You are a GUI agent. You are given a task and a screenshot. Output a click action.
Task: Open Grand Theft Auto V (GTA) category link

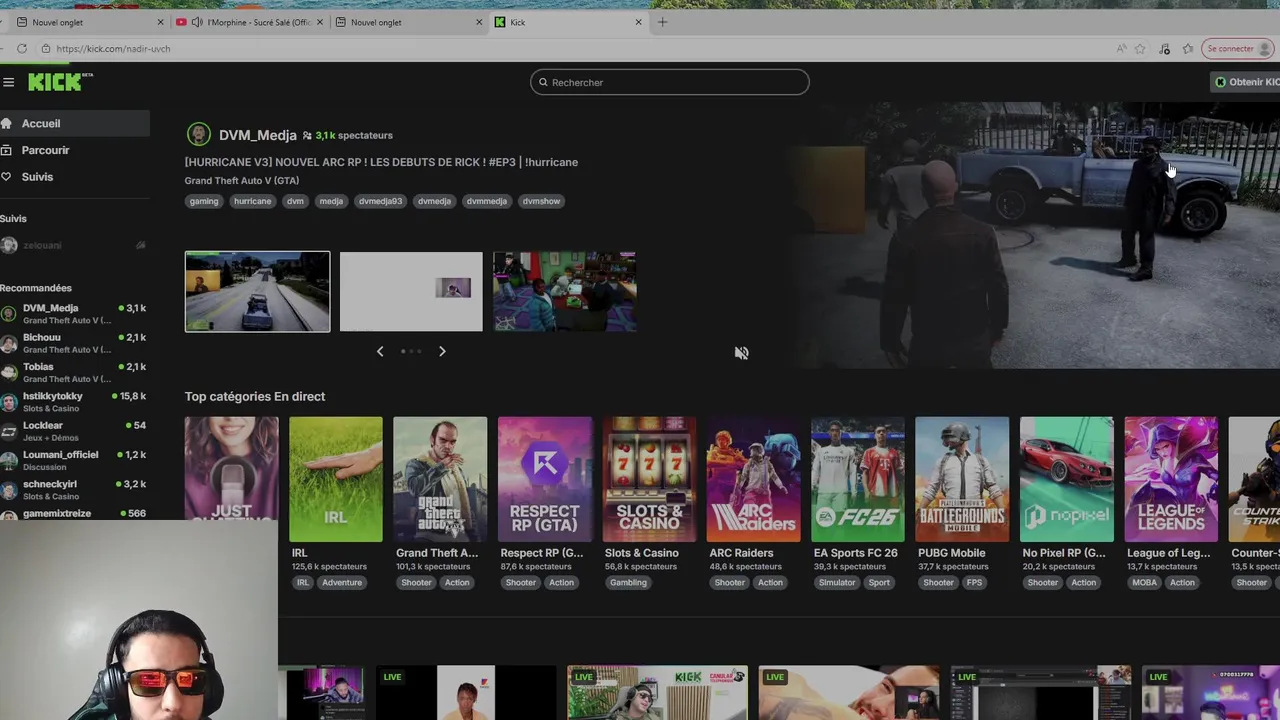click(242, 181)
